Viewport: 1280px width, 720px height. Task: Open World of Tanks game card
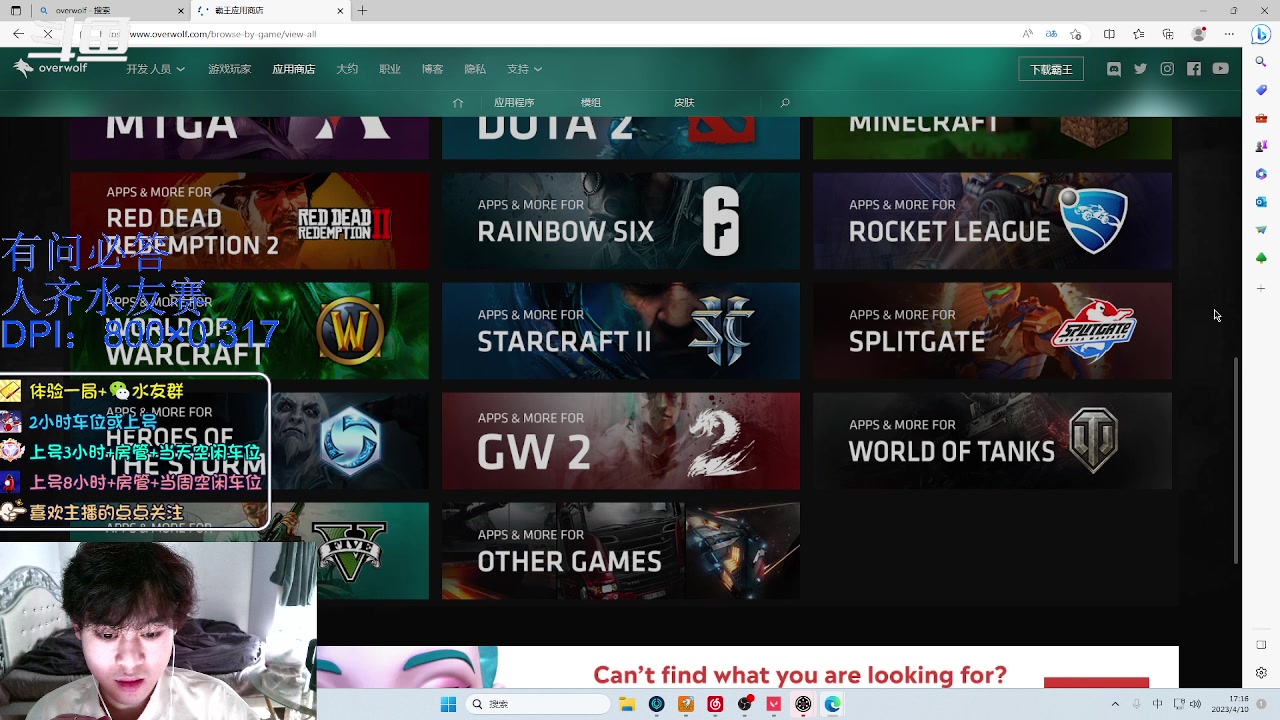tap(992, 441)
